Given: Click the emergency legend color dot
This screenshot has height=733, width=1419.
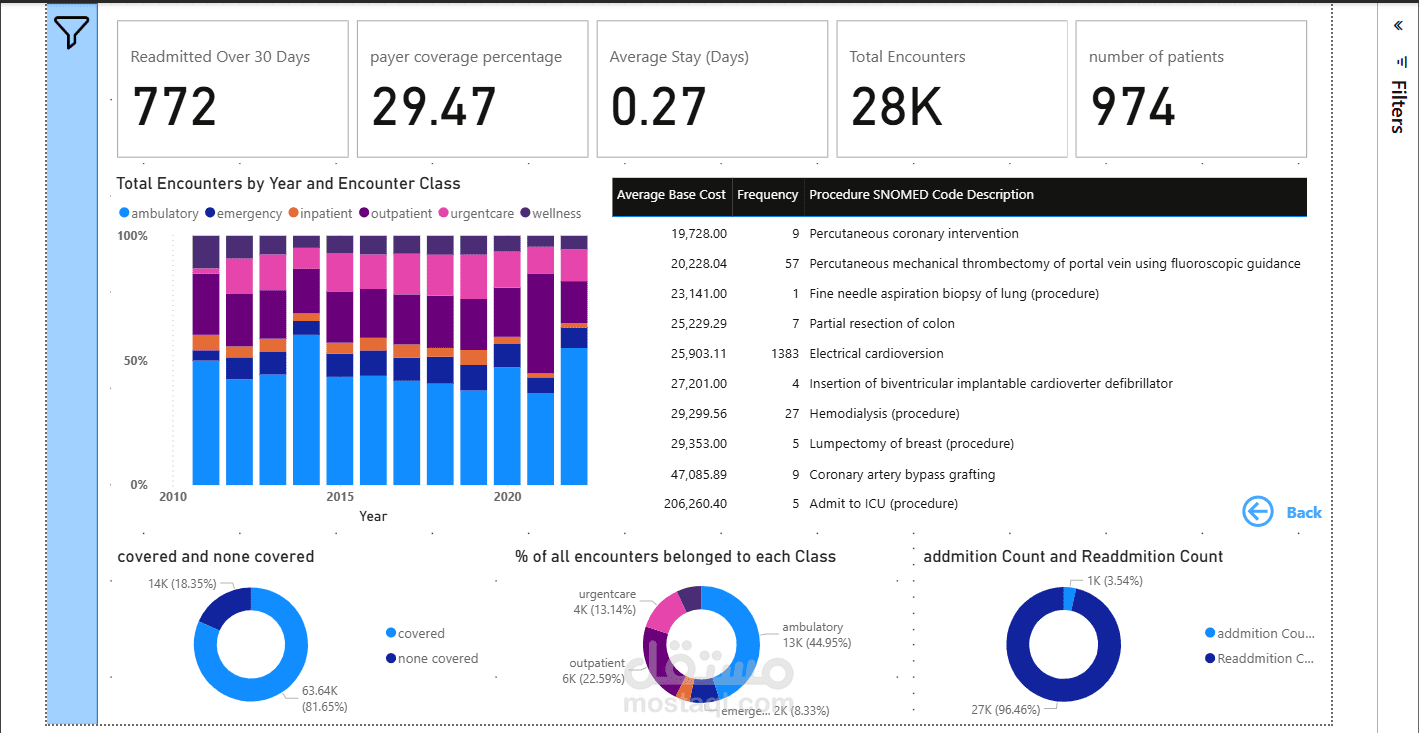Looking at the screenshot, I should tap(210, 213).
